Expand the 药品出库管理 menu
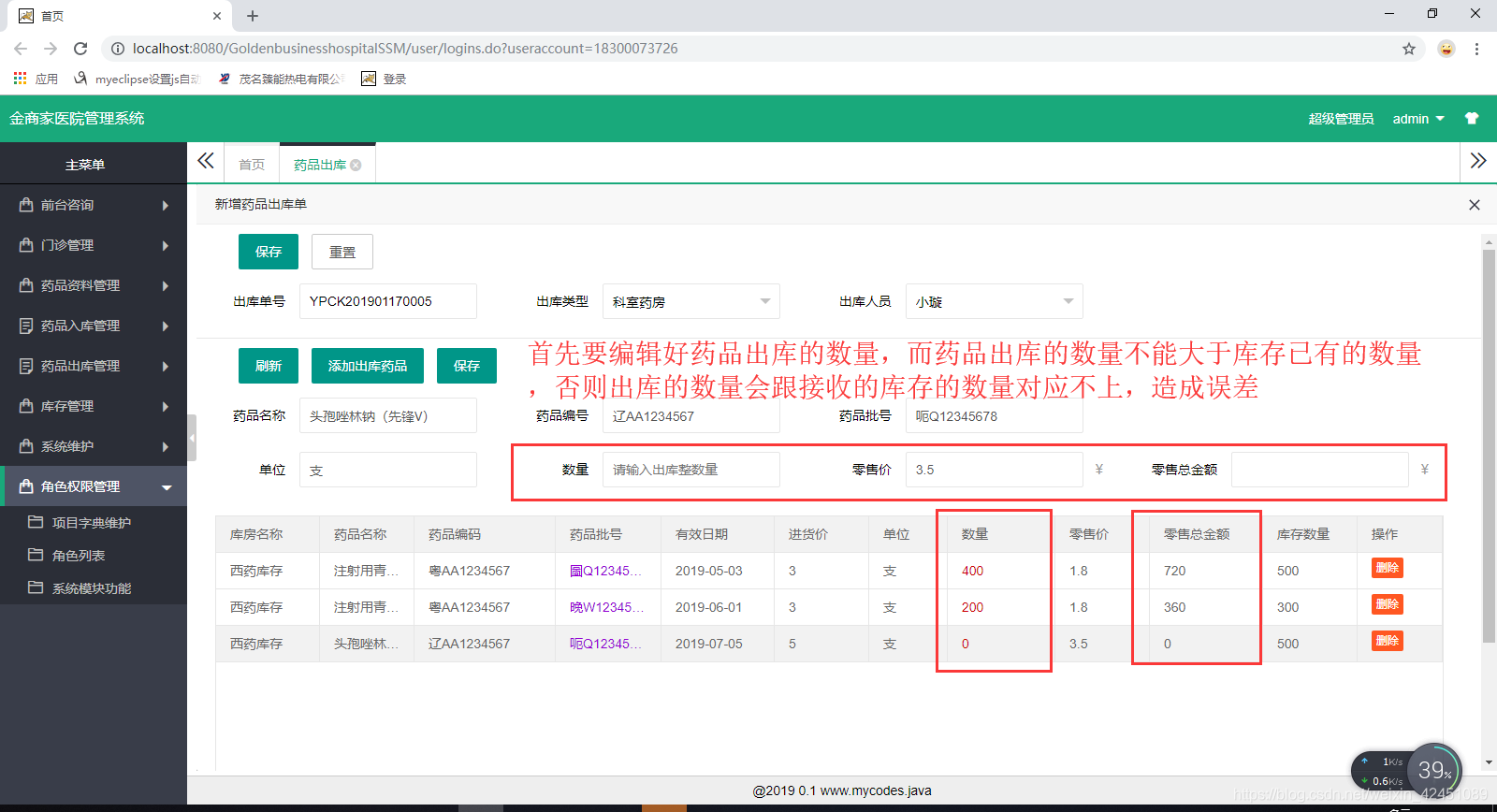This screenshot has height=812, width=1497. [x=166, y=366]
